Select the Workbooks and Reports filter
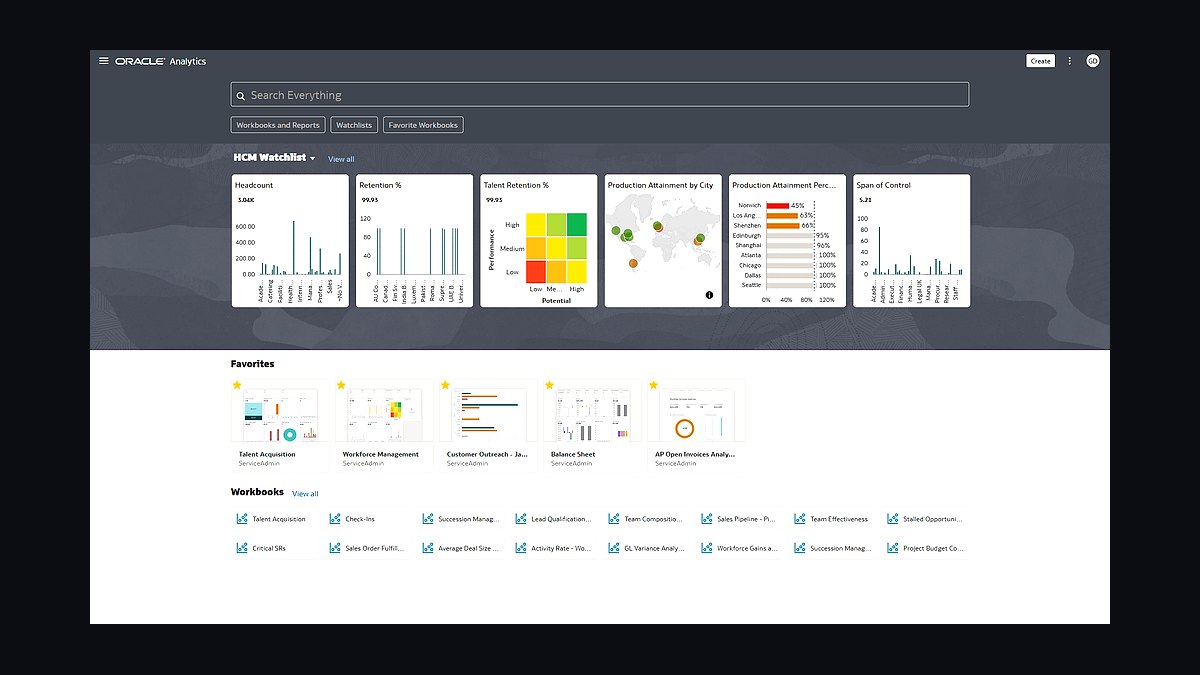The image size is (1200, 675). (x=278, y=125)
